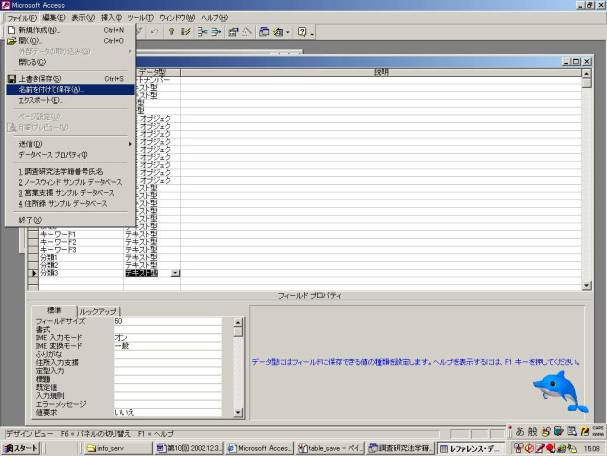Image resolution: width=607 pixels, height=456 pixels.
Task: Switch to 第10回 2002.12.3 taskbar button
Action: [x=189, y=448]
